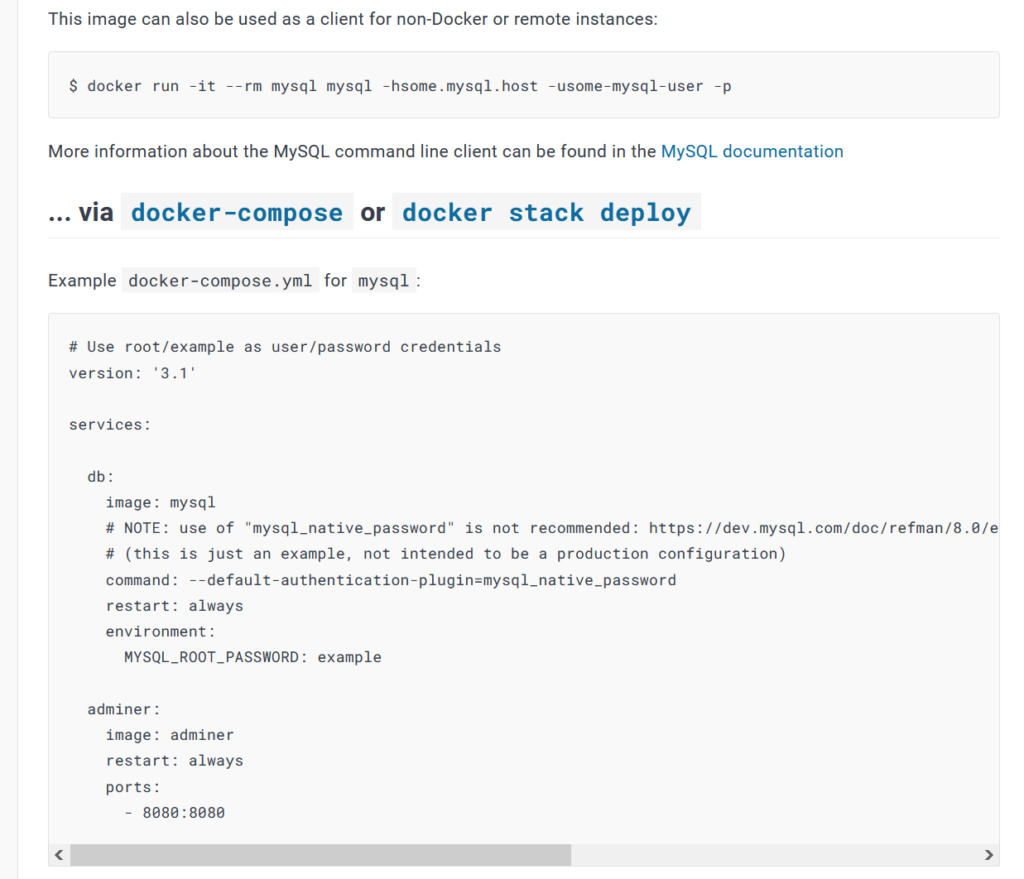This screenshot has height=879, width=1024.
Task: Click the comment 'this is just an example'
Action: coord(446,554)
